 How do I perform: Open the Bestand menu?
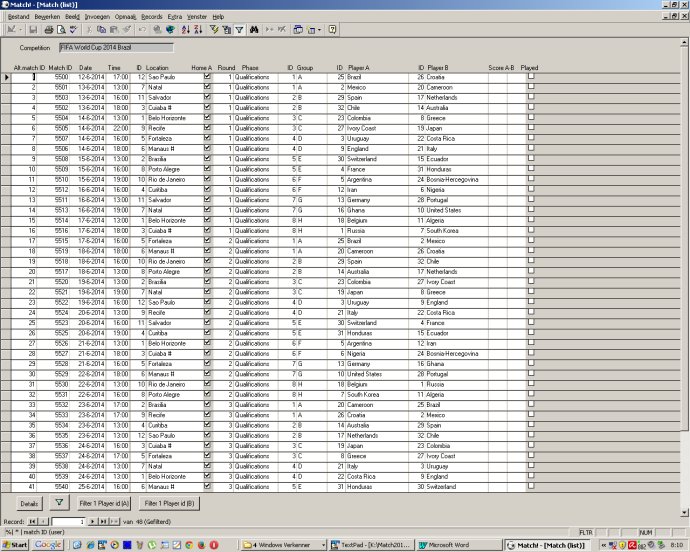[x=18, y=17]
